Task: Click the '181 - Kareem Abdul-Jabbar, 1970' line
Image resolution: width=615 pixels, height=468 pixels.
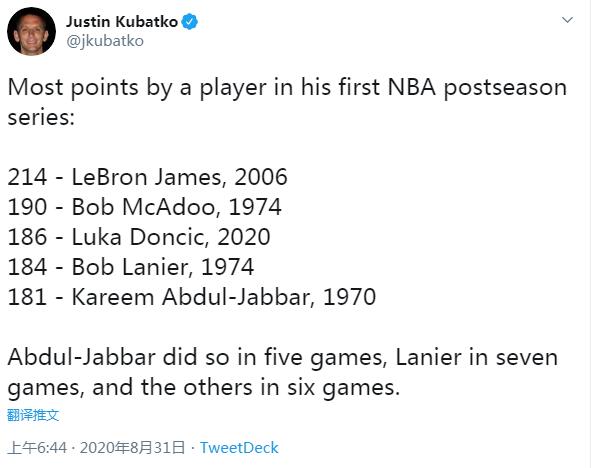Action: (192, 297)
